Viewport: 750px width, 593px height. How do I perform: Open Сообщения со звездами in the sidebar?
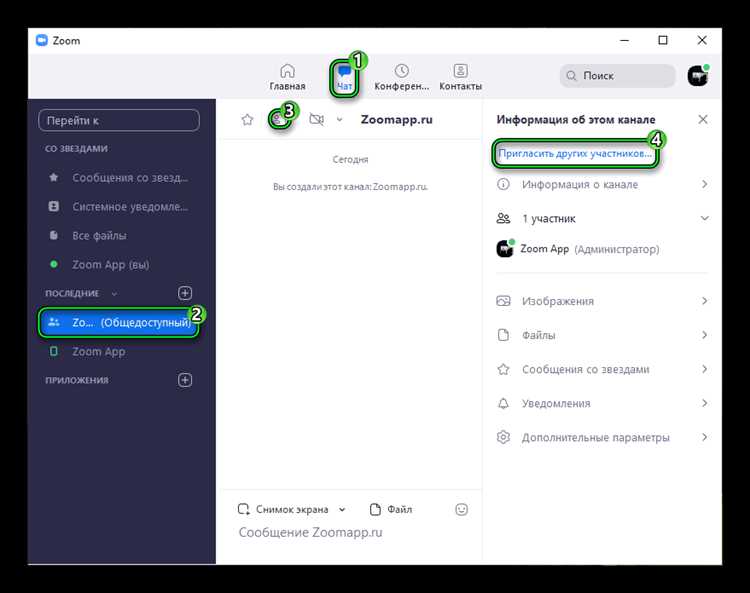(x=119, y=178)
